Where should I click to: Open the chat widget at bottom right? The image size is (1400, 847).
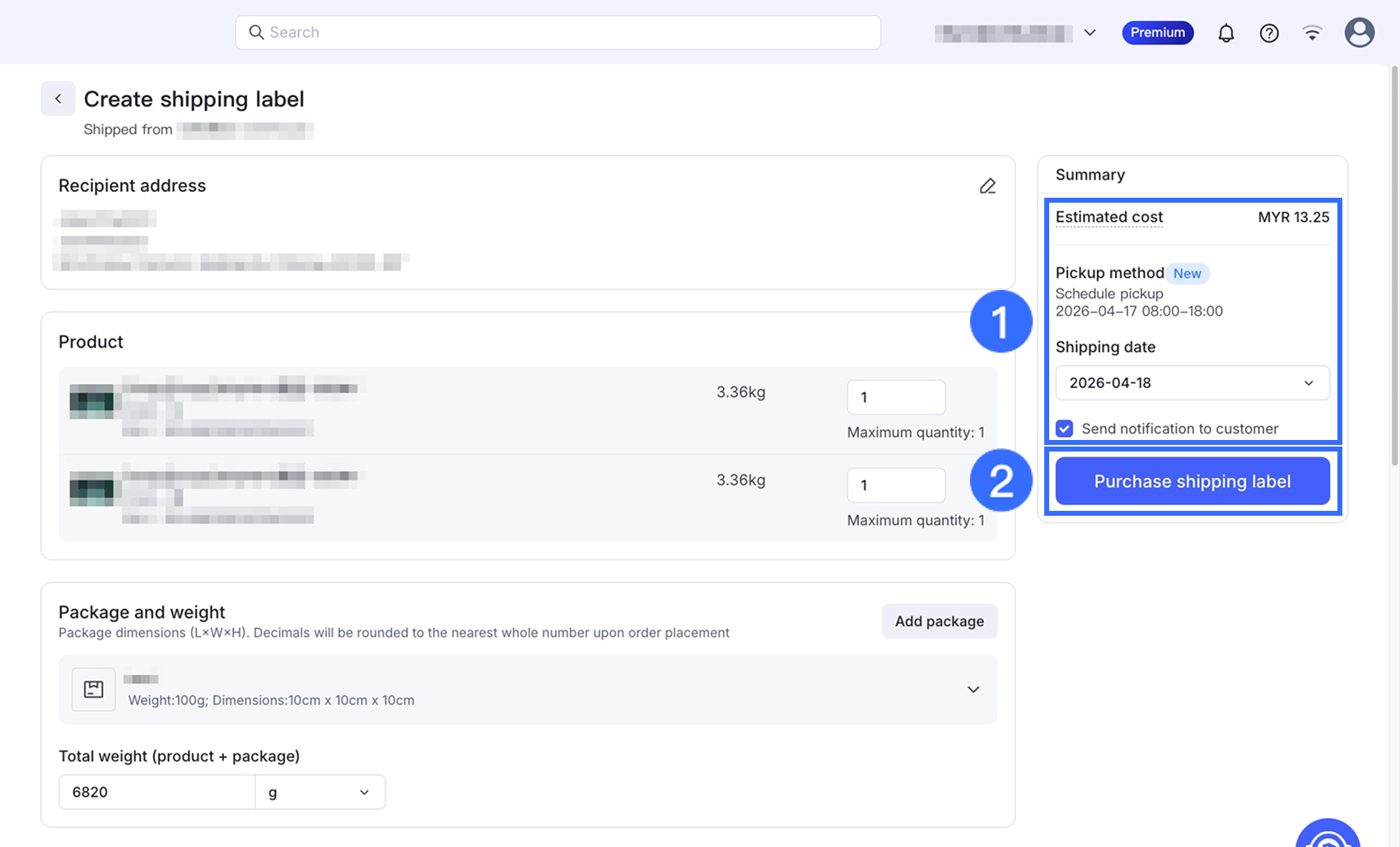tap(1328, 836)
